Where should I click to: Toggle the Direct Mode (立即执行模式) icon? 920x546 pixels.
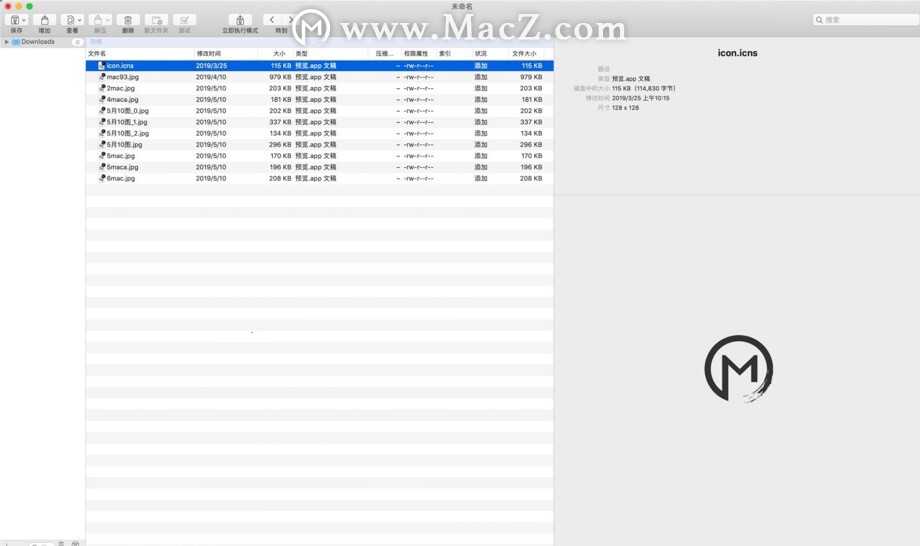pyautogui.click(x=240, y=20)
